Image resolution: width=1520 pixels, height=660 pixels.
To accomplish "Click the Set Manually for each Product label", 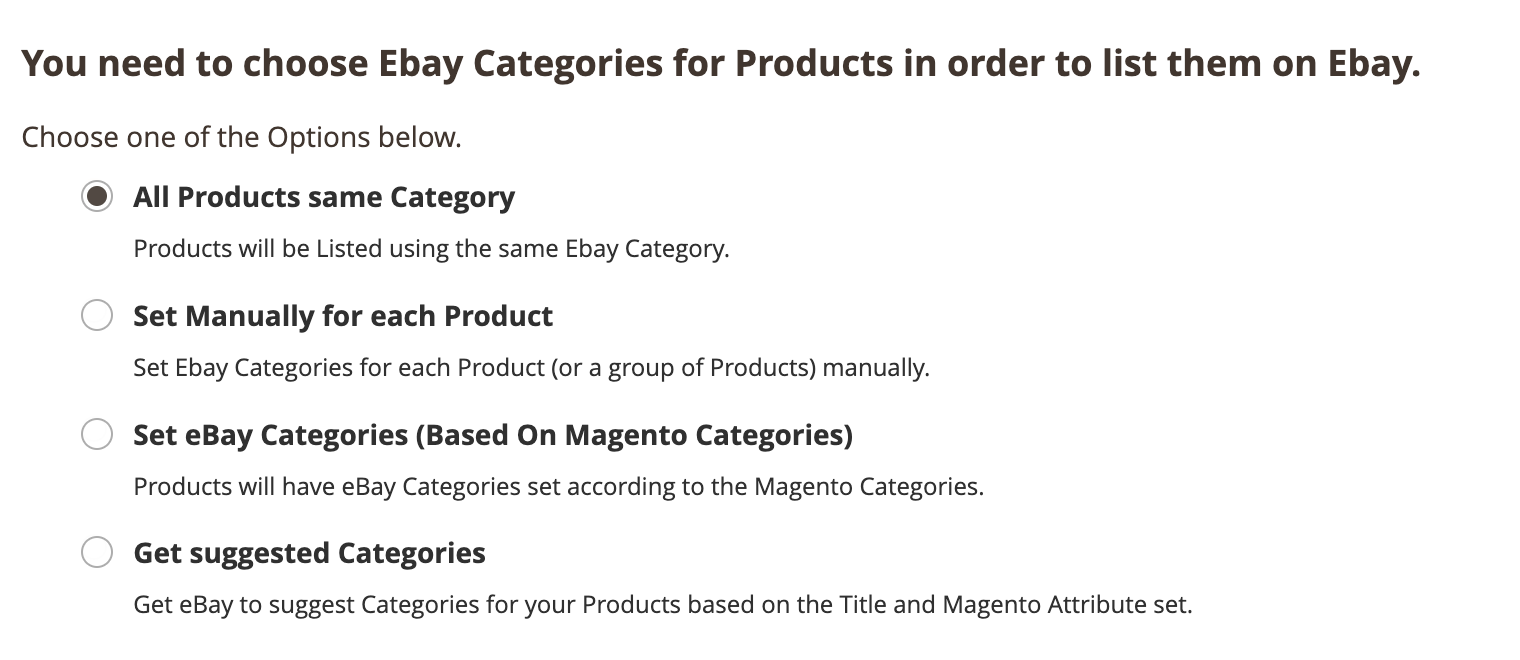I will [x=343, y=316].
